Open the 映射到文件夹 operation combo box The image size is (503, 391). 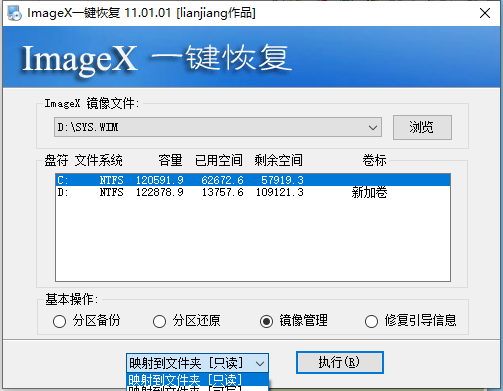[x=197, y=363]
